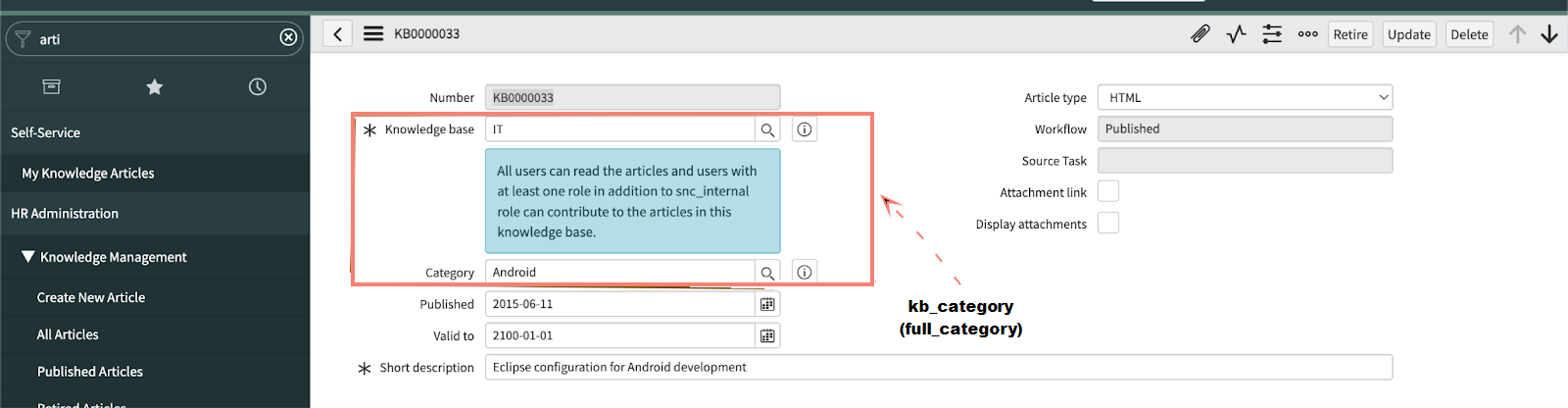This screenshot has width=1568, height=408.
Task: Go to the next record arrow
Action: (1549, 34)
